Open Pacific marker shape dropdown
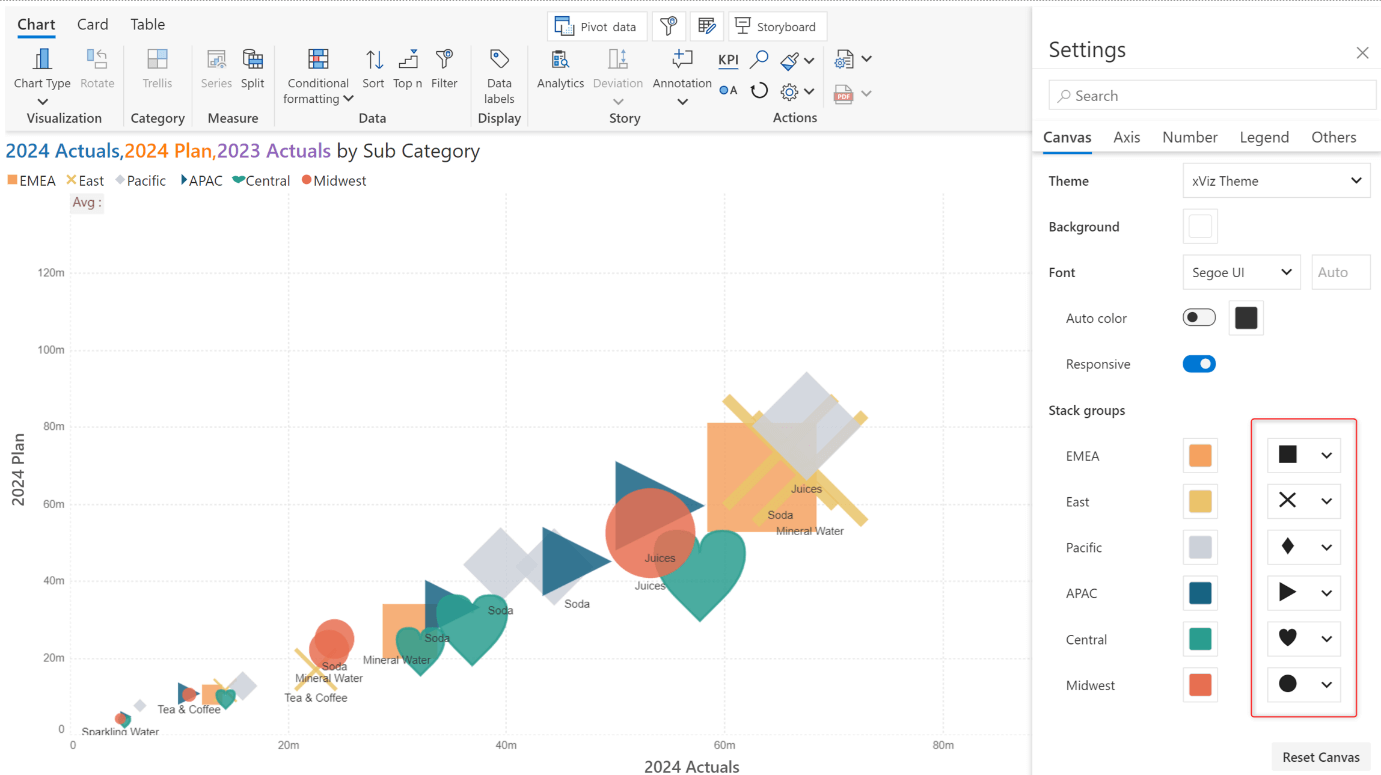 point(1304,547)
